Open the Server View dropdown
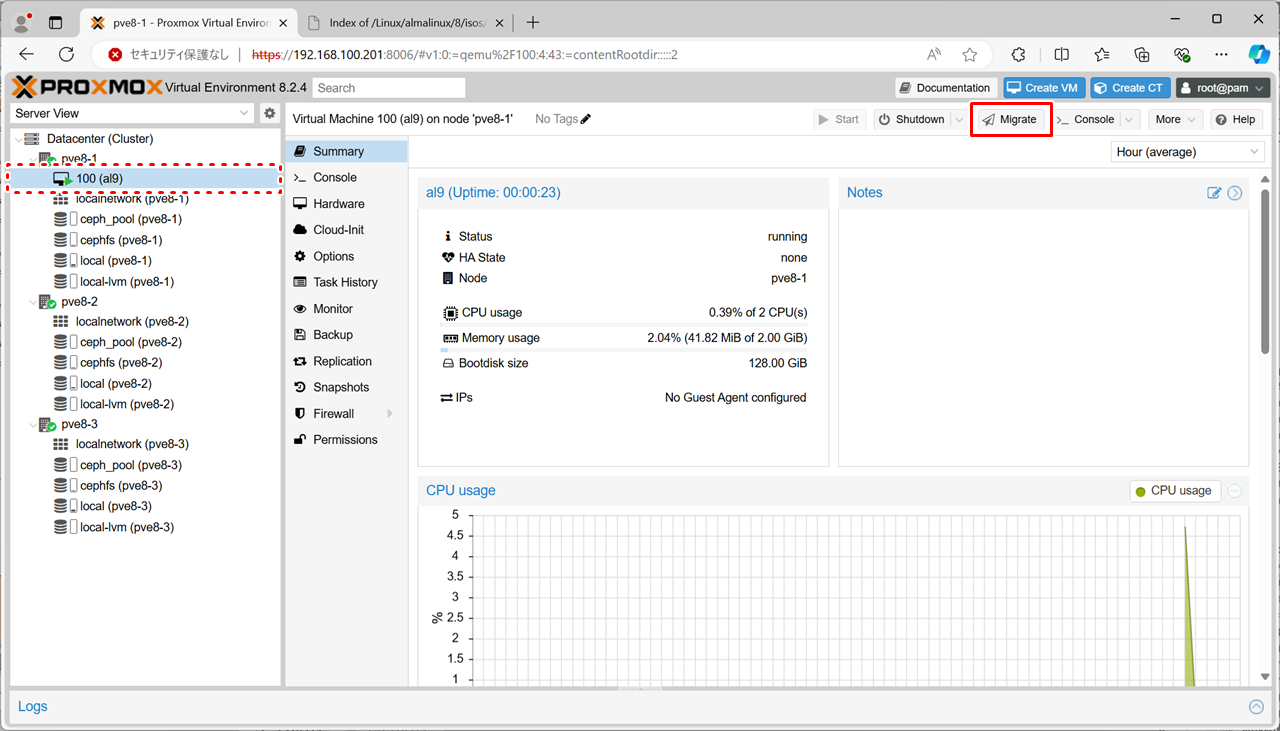This screenshot has width=1280, height=731. click(x=132, y=113)
